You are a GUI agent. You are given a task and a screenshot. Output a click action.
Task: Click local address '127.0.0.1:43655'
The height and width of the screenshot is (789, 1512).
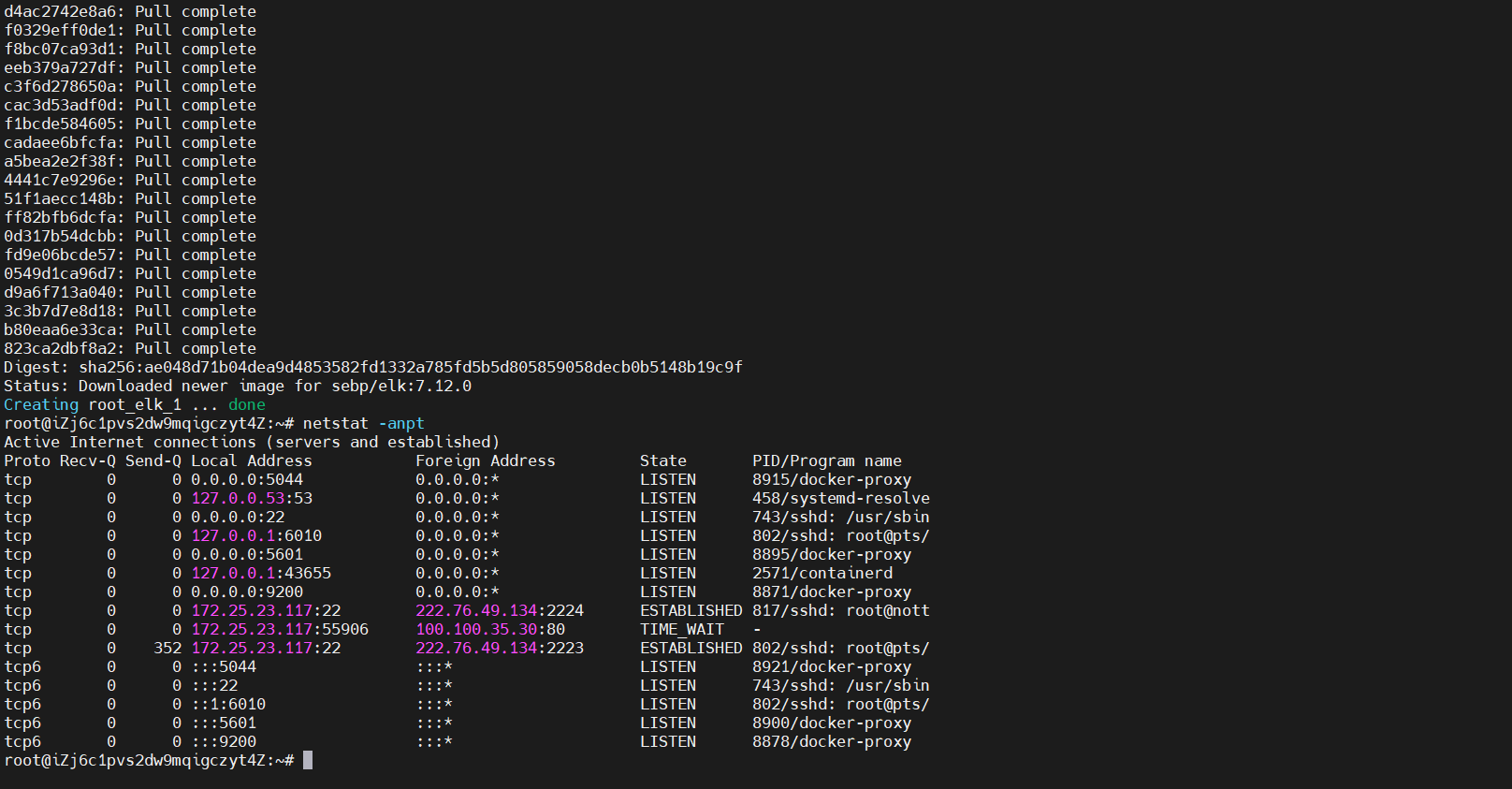pos(261,573)
